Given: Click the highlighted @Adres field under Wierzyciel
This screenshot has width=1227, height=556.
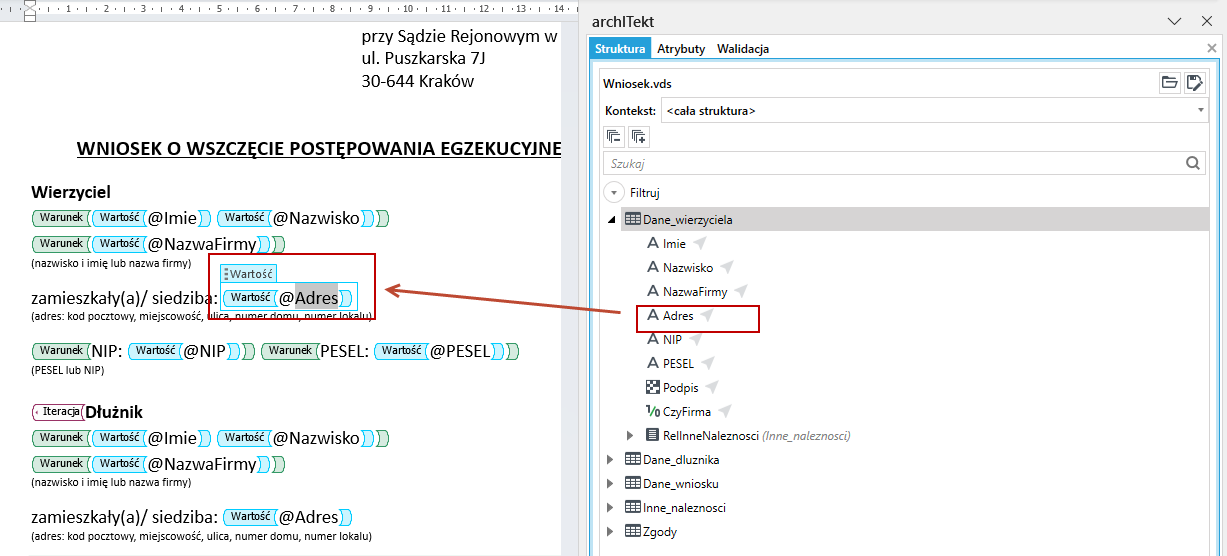Looking at the screenshot, I should [308, 297].
